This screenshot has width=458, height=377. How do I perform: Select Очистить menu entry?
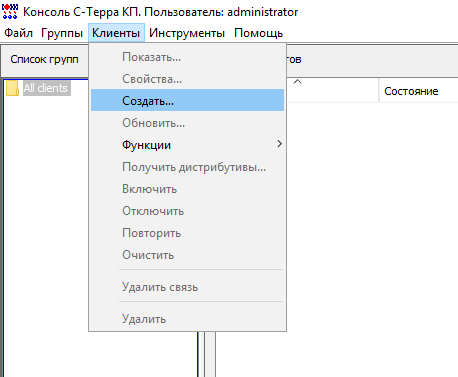[187, 255]
